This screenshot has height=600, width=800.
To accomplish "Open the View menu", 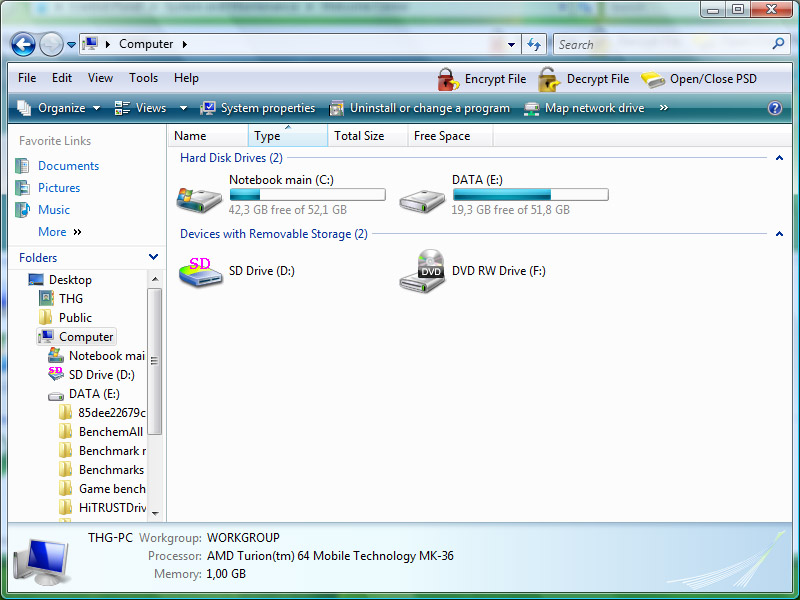I will click(100, 78).
